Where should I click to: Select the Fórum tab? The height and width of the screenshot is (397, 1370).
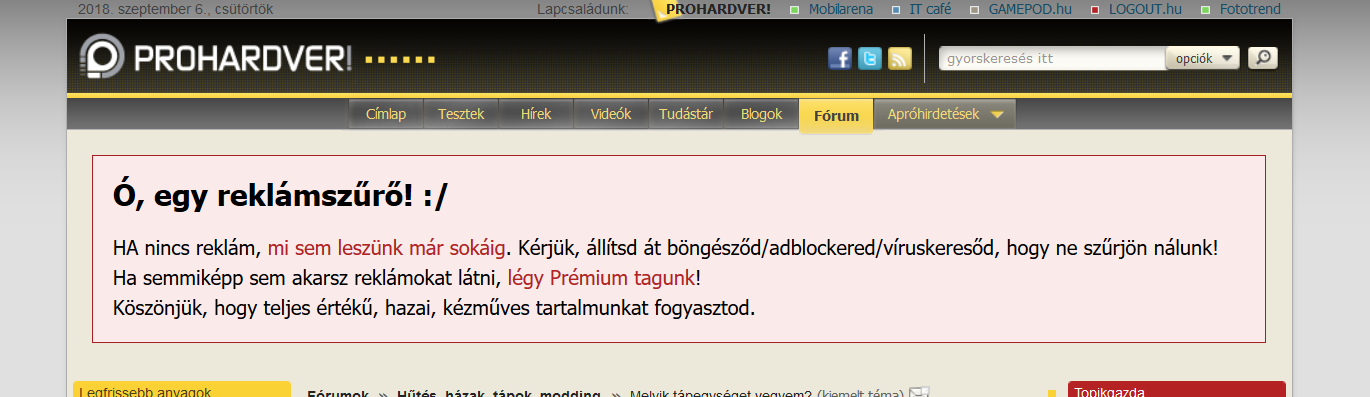836,115
